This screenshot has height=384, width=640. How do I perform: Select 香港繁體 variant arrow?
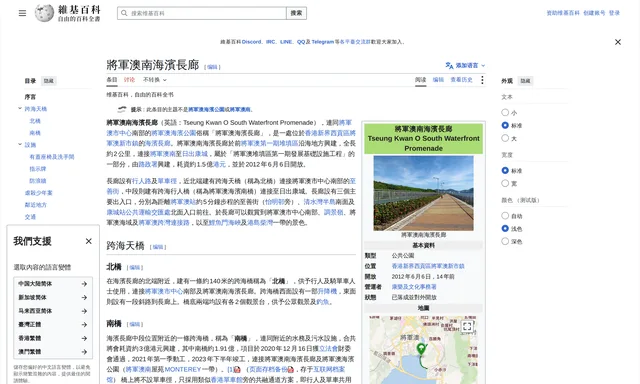(x=84, y=338)
